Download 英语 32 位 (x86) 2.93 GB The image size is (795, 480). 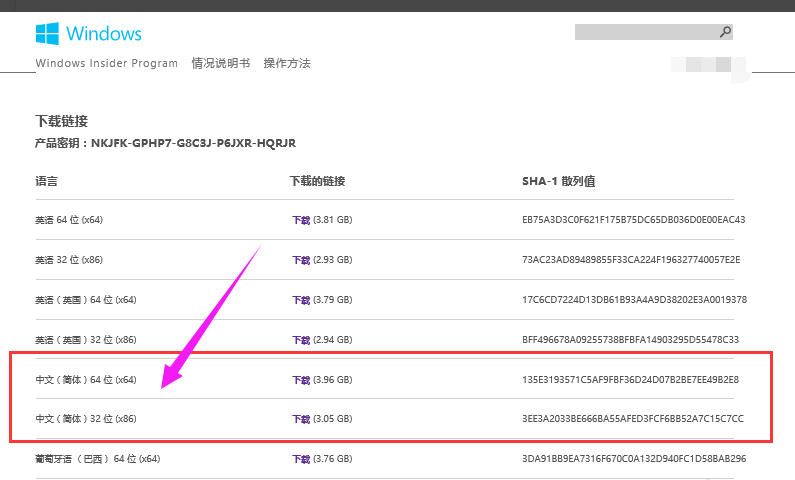pos(301,259)
